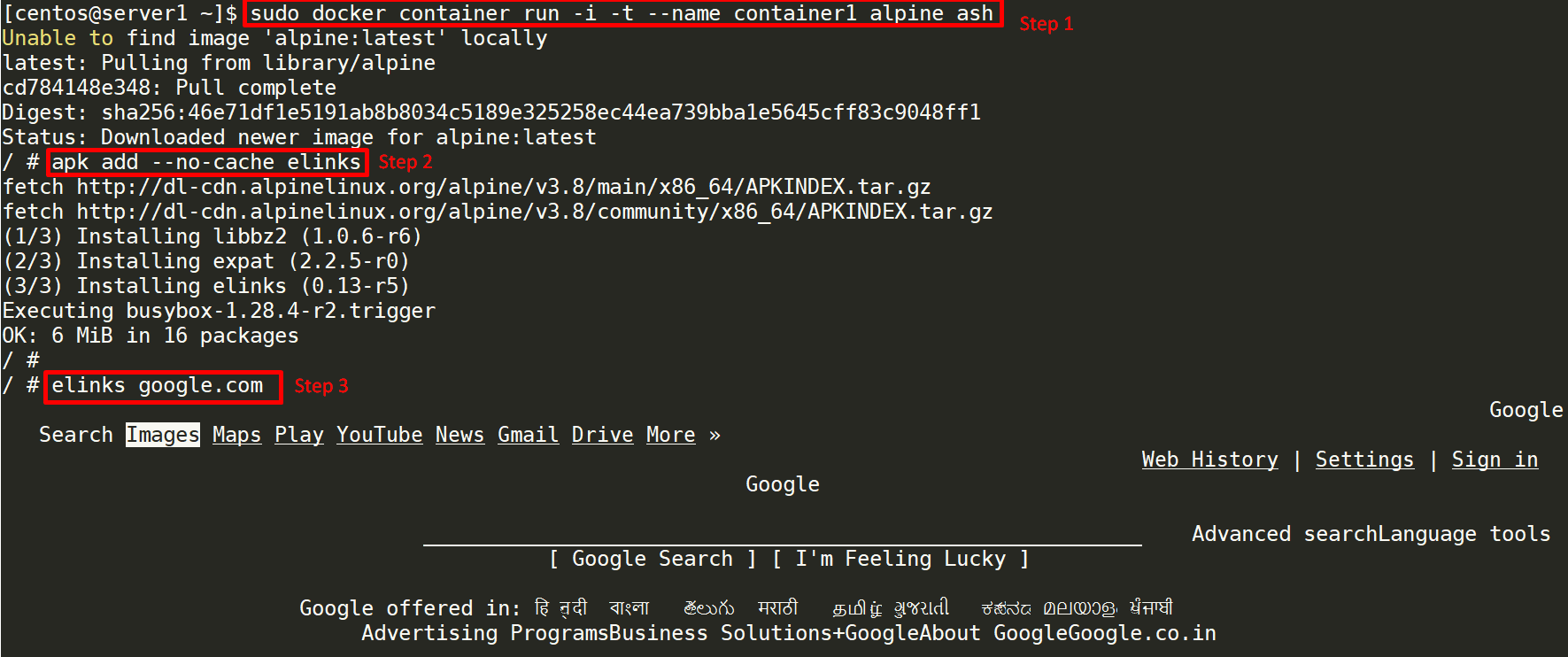Open the More menu link
Screen dimensions: 1568x657
point(670,435)
